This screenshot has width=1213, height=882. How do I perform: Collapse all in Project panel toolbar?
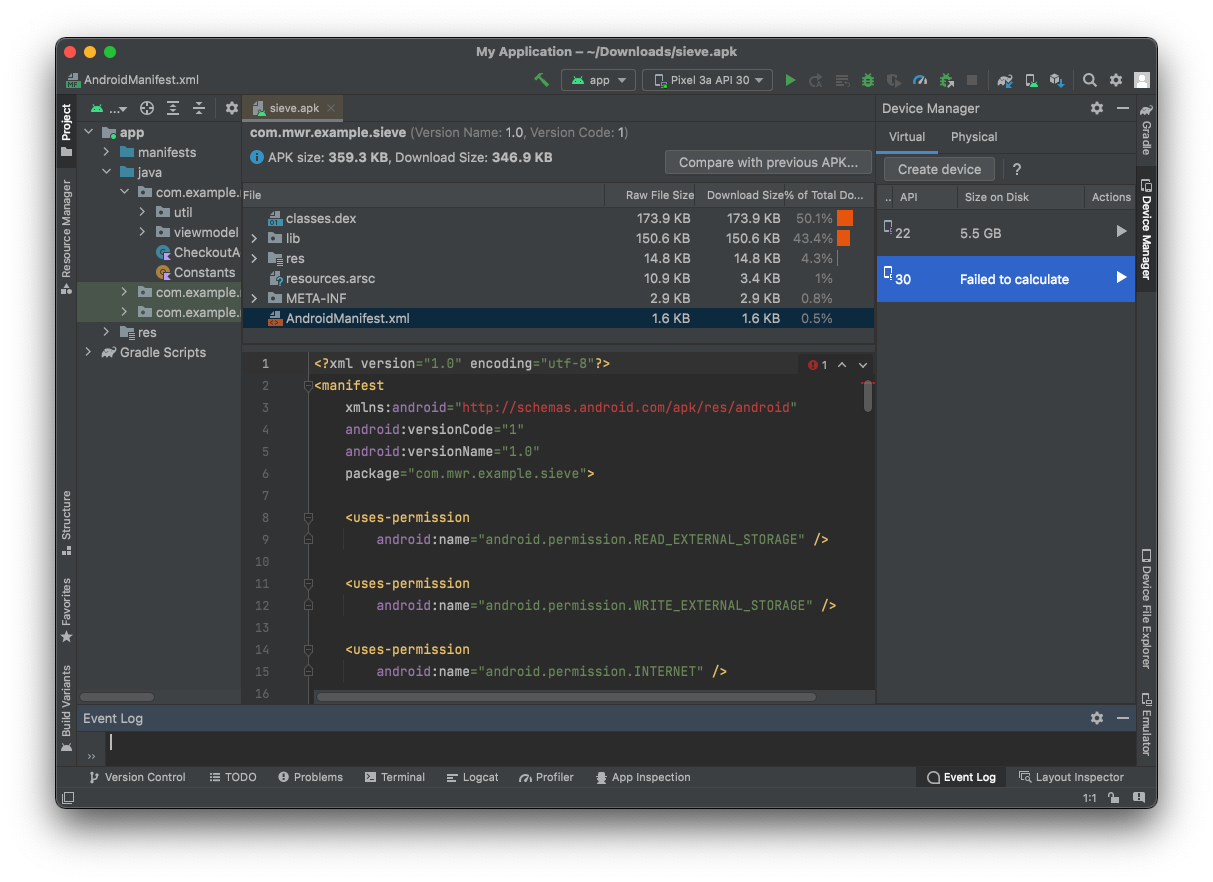point(199,108)
